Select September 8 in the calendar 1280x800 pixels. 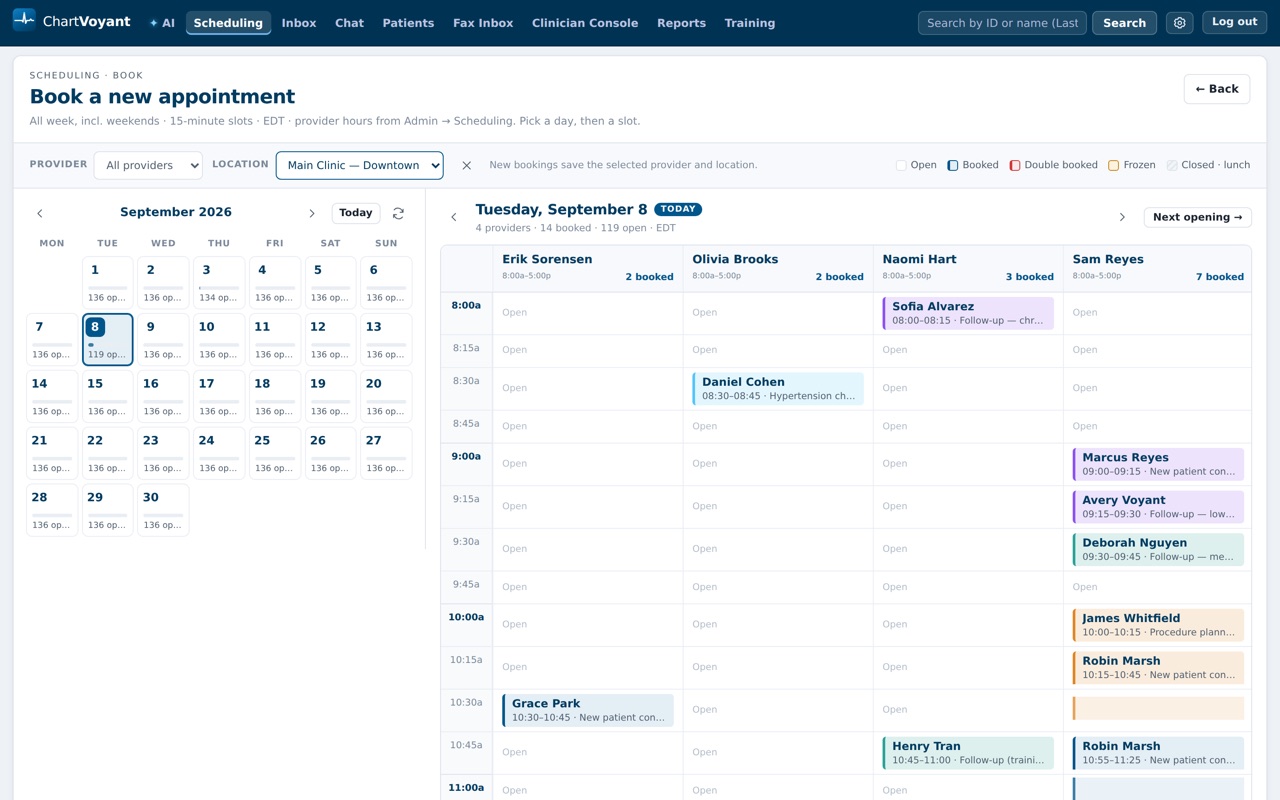pos(108,340)
